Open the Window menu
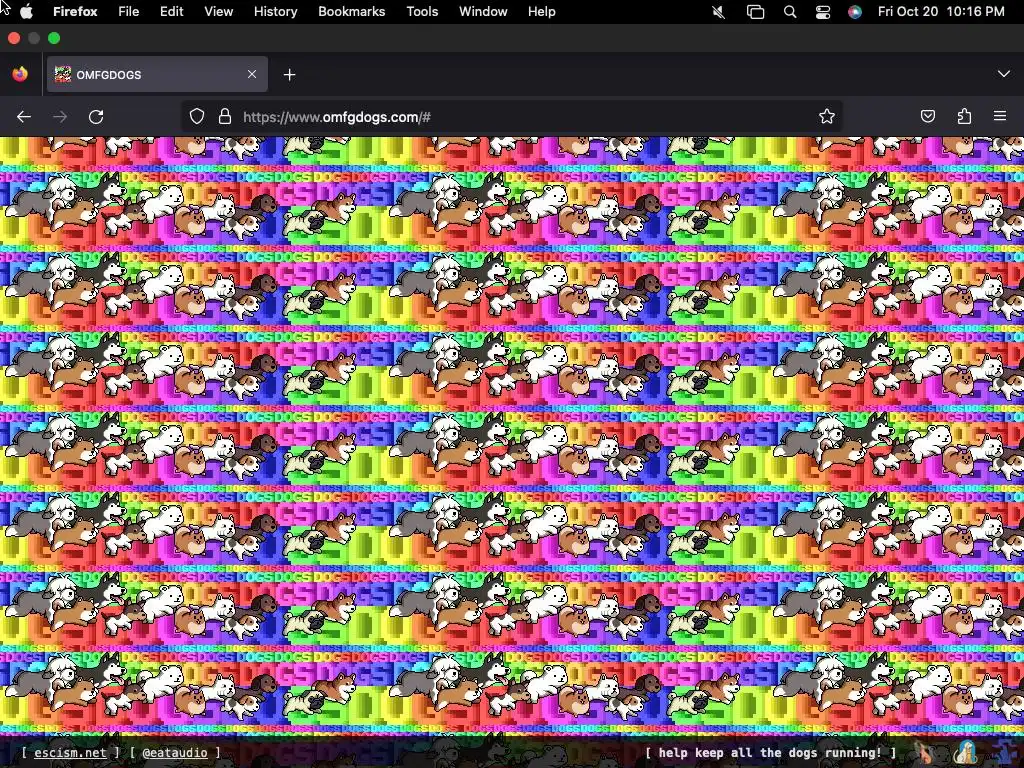 coord(483,12)
